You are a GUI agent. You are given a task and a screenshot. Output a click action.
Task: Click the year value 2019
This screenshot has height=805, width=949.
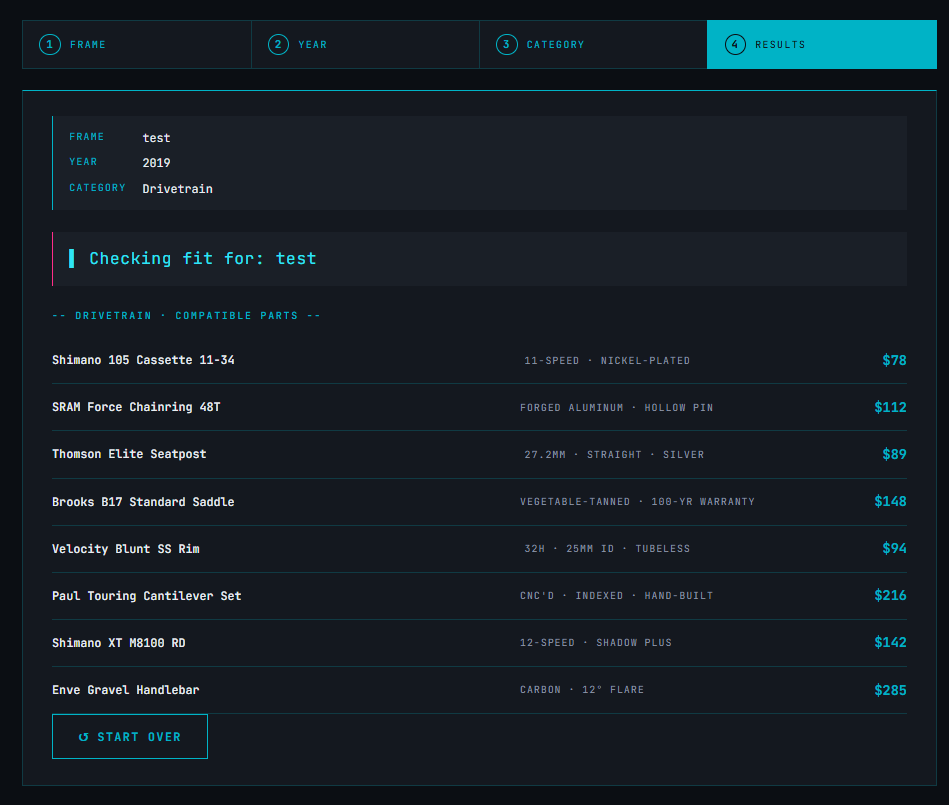(x=156, y=163)
